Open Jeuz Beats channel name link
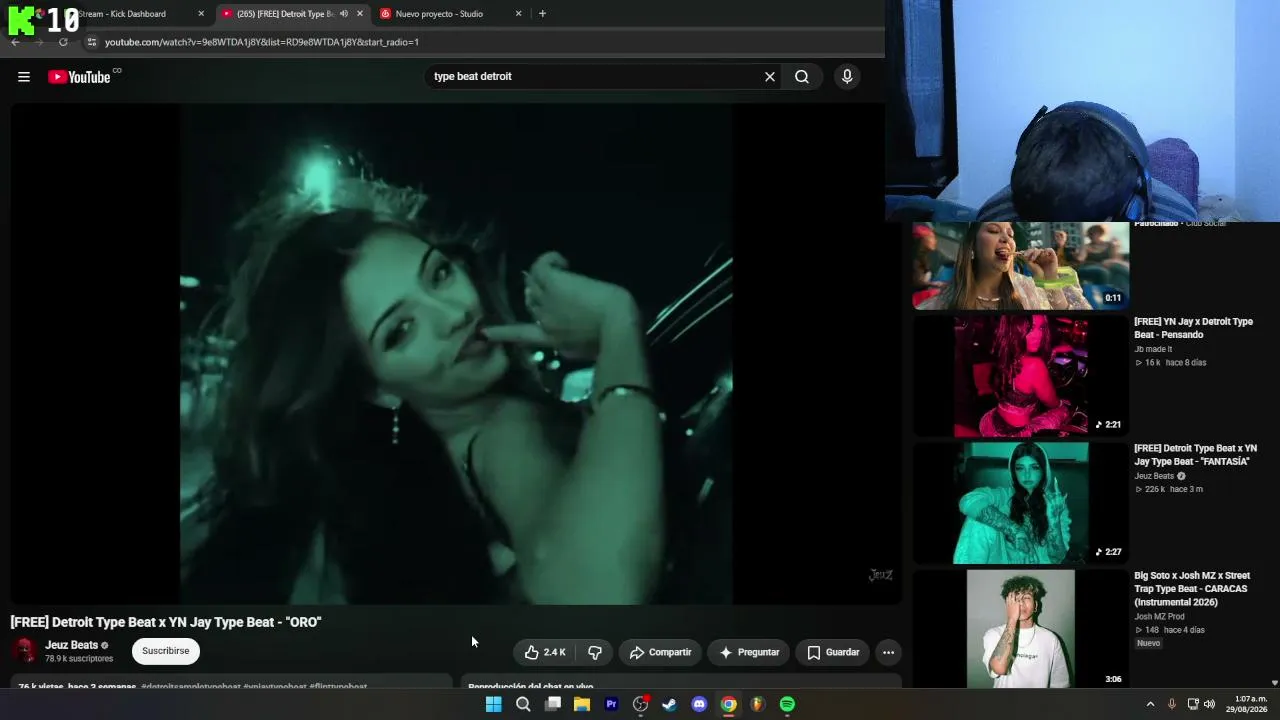The width and height of the screenshot is (1280, 720). click(x=71, y=645)
